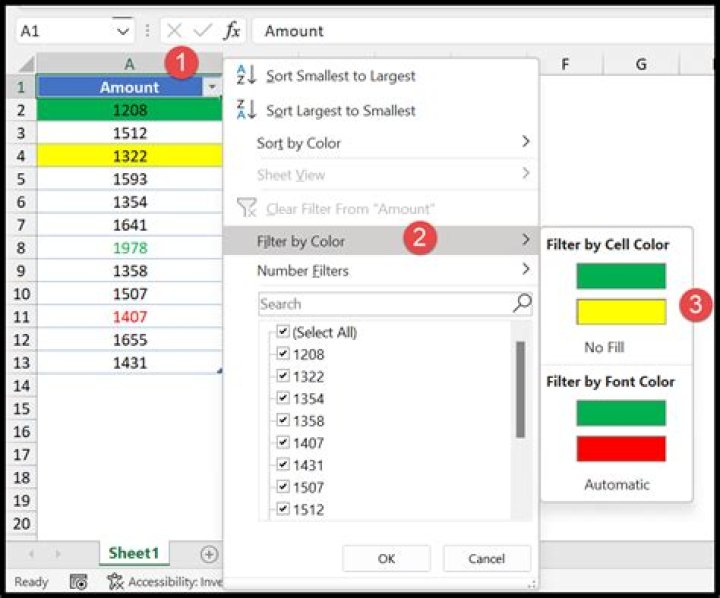Screen dimensions: 720x598
Task: Select cell with red text 1407
Action: tap(129, 316)
